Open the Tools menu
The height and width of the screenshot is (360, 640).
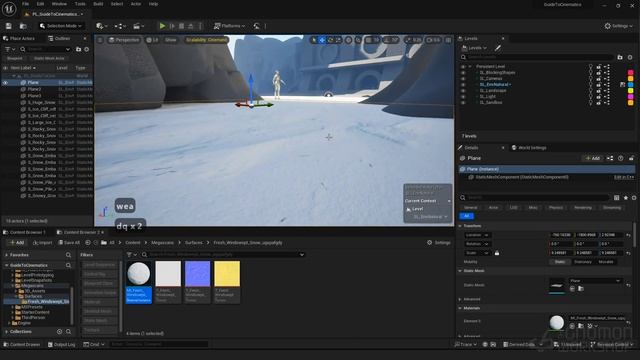click(x=80, y=4)
